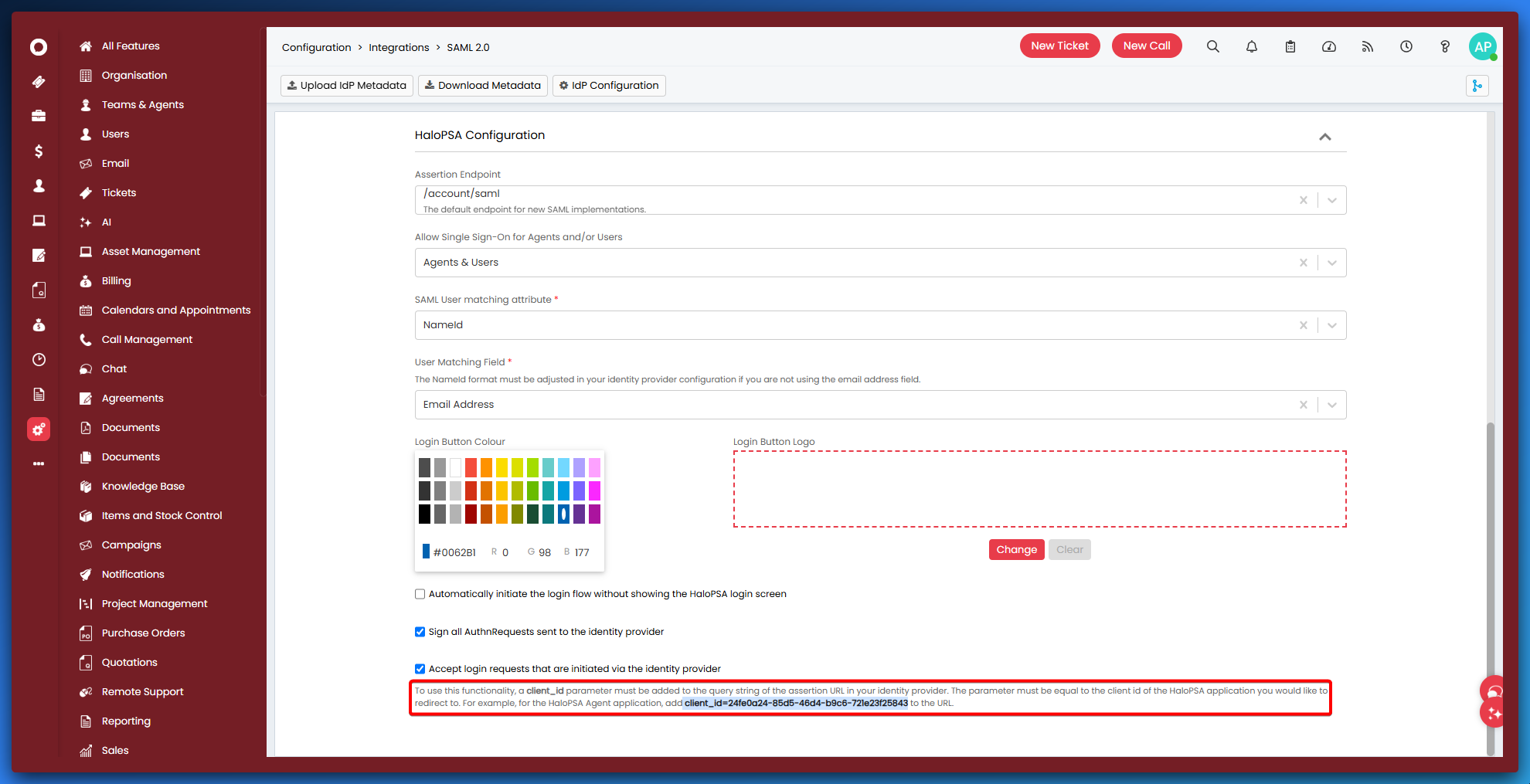Open the briefcase icon in narrow sidebar
Screen dimensions: 1530x784
coord(39,116)
